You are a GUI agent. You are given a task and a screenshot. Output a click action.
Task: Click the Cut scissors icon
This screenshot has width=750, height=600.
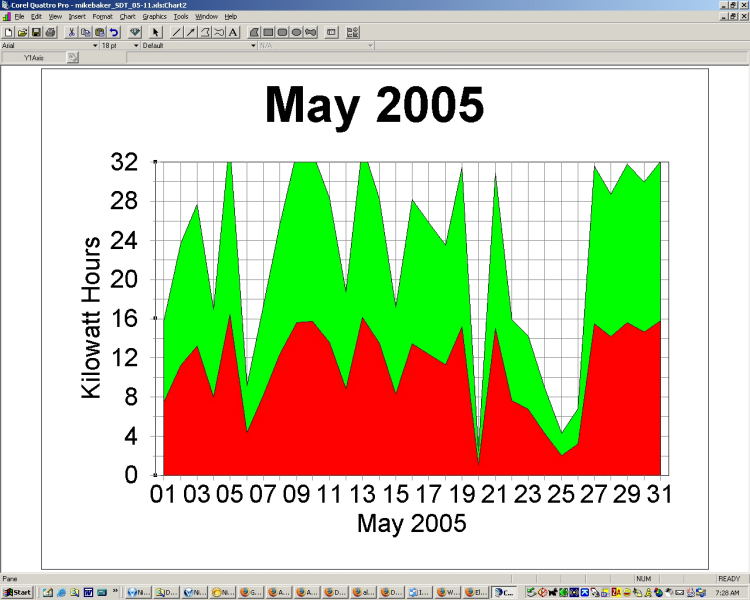72,32
